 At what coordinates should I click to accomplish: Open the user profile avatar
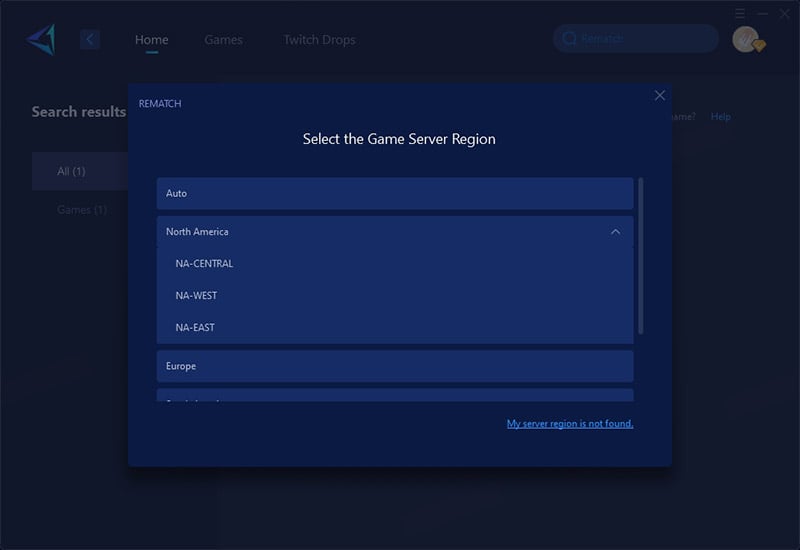point(747,39)
